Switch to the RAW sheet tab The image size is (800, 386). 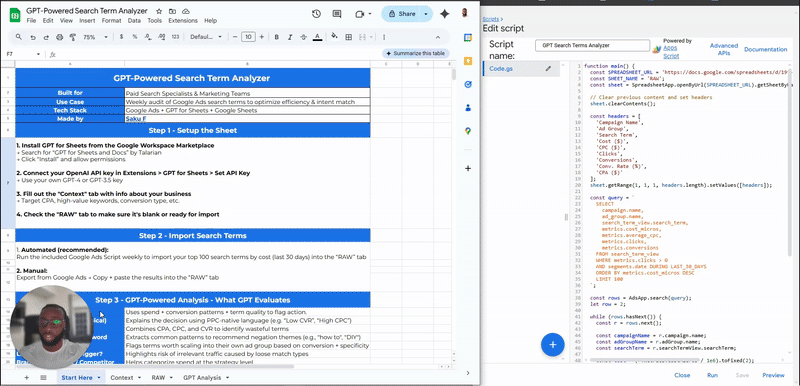158,377
